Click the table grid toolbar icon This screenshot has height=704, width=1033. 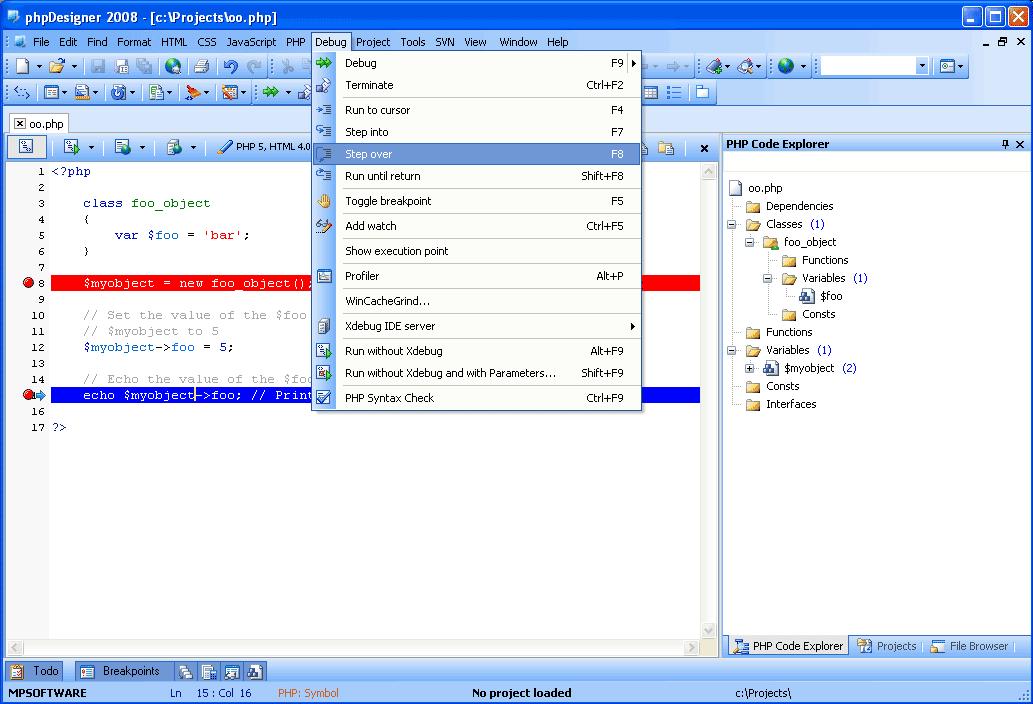[651, 92]
